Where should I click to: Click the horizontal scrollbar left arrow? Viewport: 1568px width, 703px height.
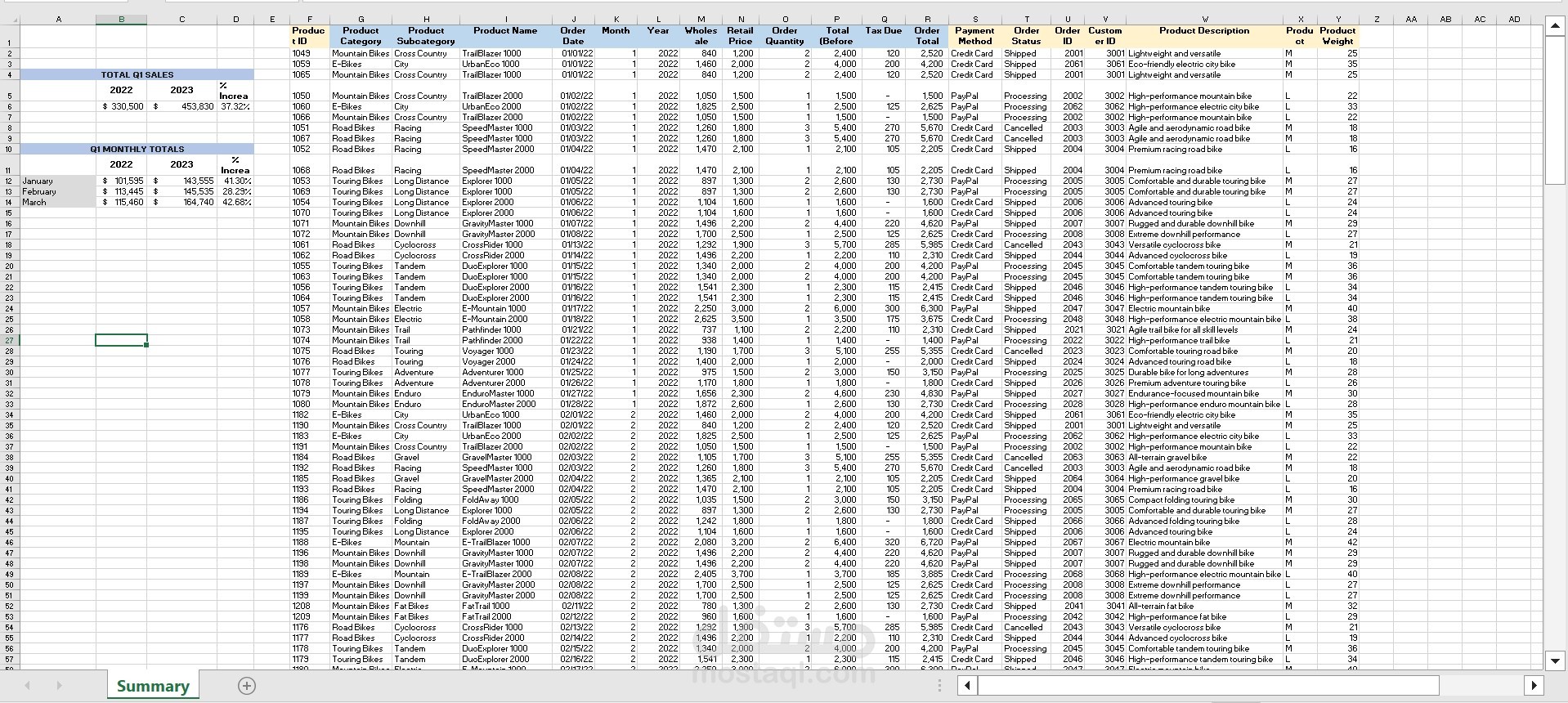(x=967, y=685)
